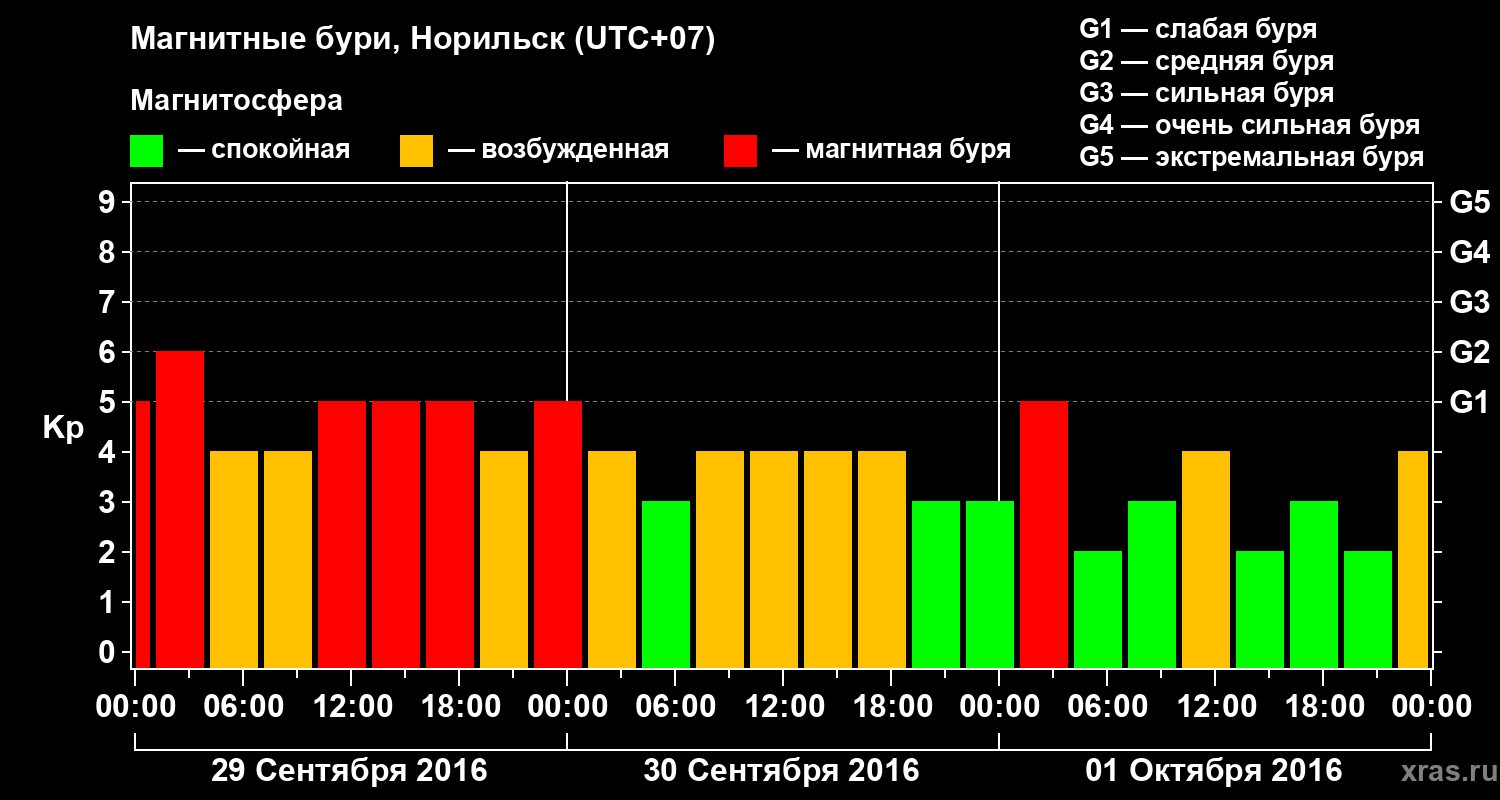The height and width of the screenshot is (800, 1500).
Task: Click the '— возбужденная' legend label
Action: click(x=558, y=150)
